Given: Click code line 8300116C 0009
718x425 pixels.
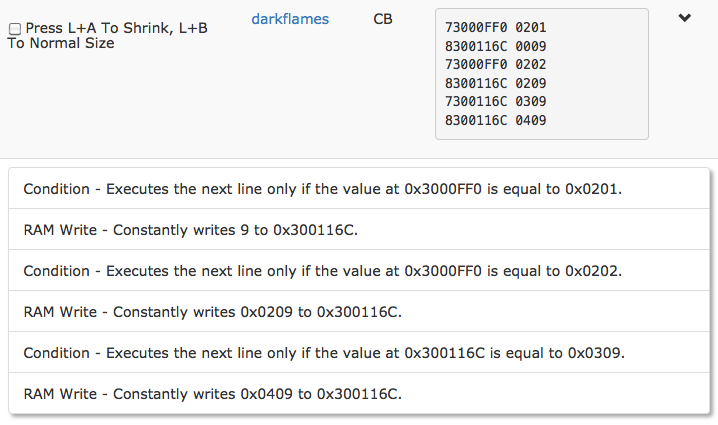Looking at the screenshot, I should [x=495, y=46].
